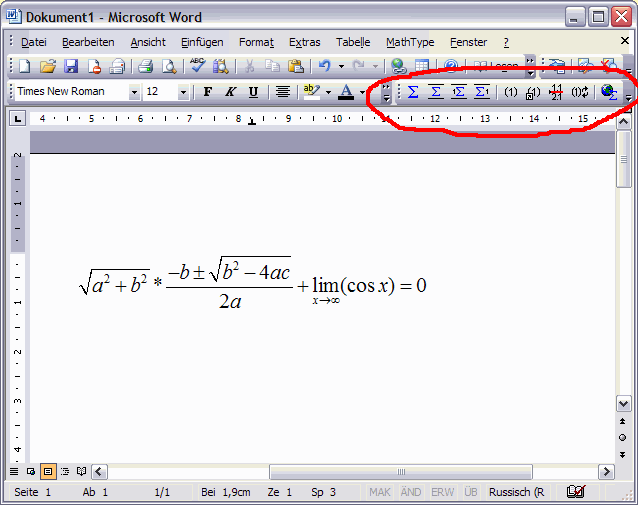Screen dimensions: 638x505
Task: Print the document
Action: point(145,66)
